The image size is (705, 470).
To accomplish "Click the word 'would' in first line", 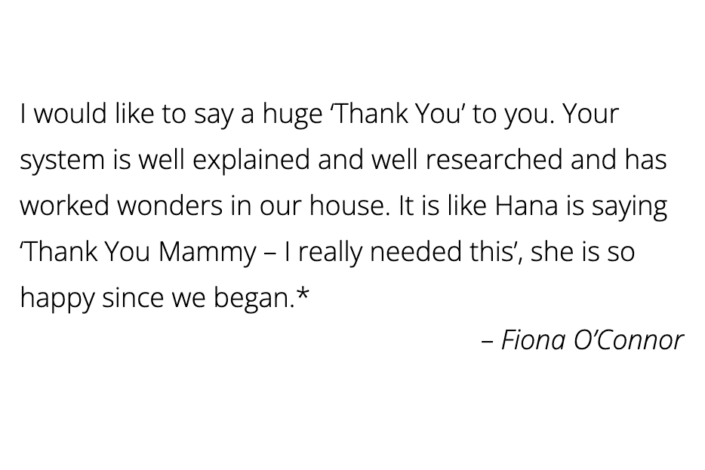I will click(x=71, y=113).
